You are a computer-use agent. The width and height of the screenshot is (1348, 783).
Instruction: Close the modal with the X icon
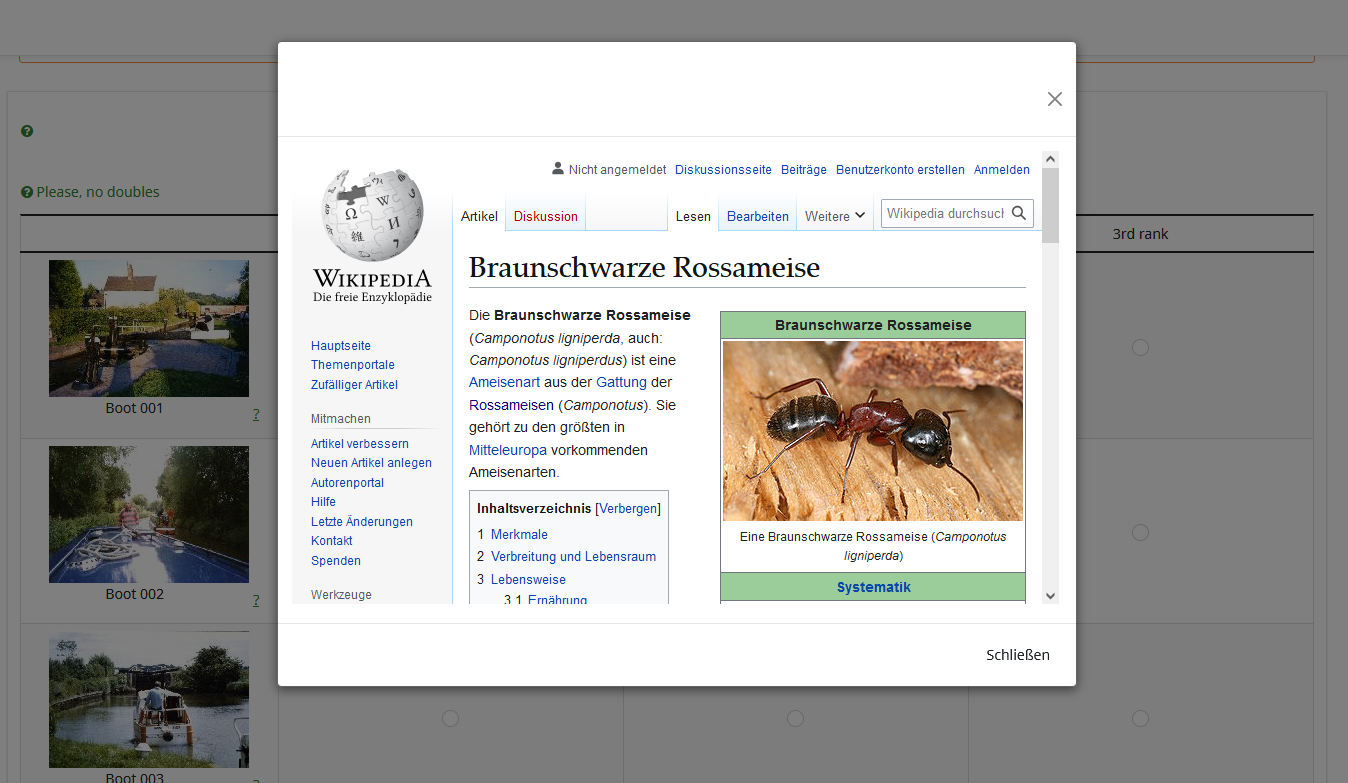click(1054, 99)
